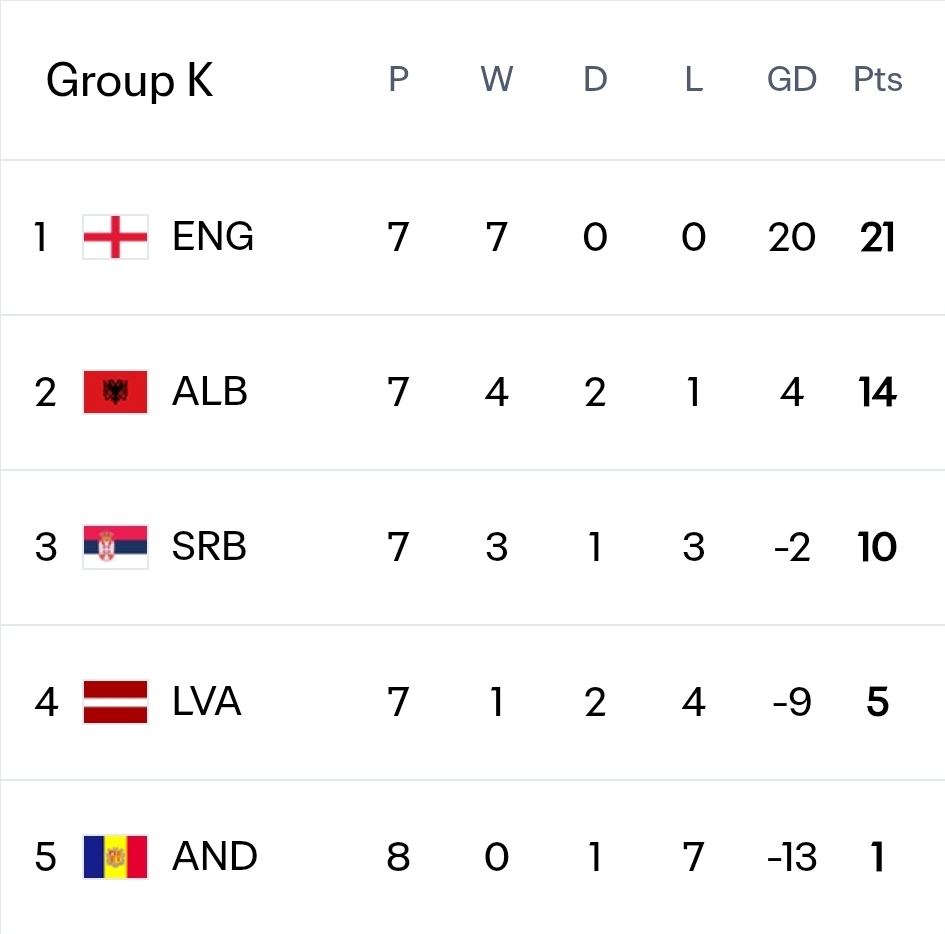Click the Group K heading
The height and width of the screenshot is (934, 945).
pos(130,80)
